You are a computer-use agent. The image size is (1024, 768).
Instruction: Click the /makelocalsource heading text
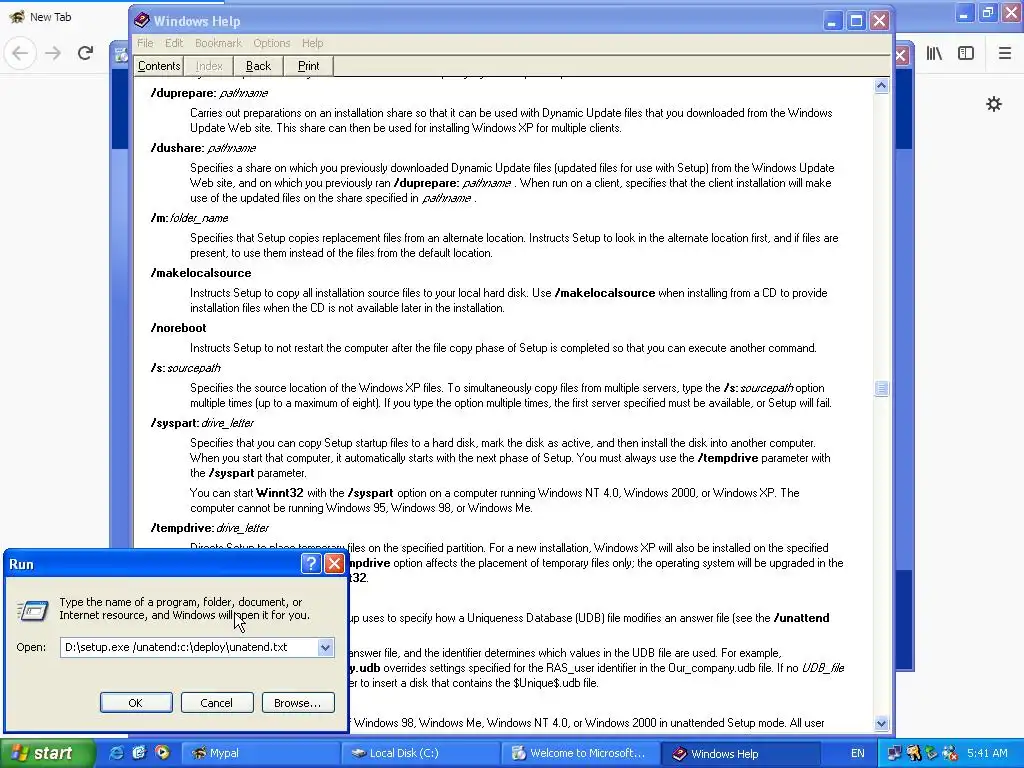[x=201, y=273]
